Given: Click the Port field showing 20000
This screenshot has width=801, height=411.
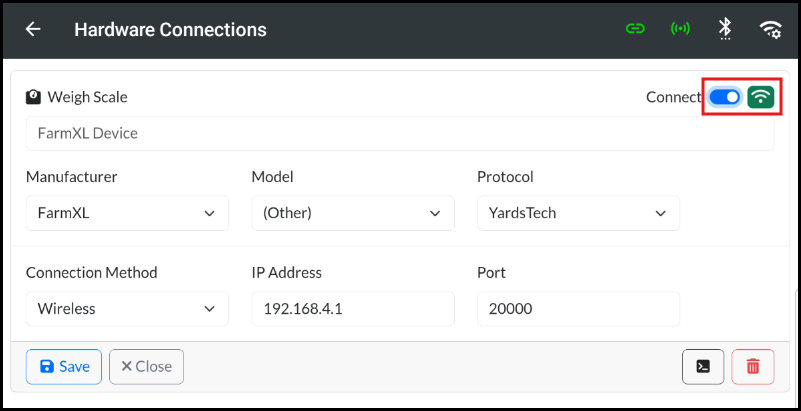Looking at the screenshot, I should [578, 308].
